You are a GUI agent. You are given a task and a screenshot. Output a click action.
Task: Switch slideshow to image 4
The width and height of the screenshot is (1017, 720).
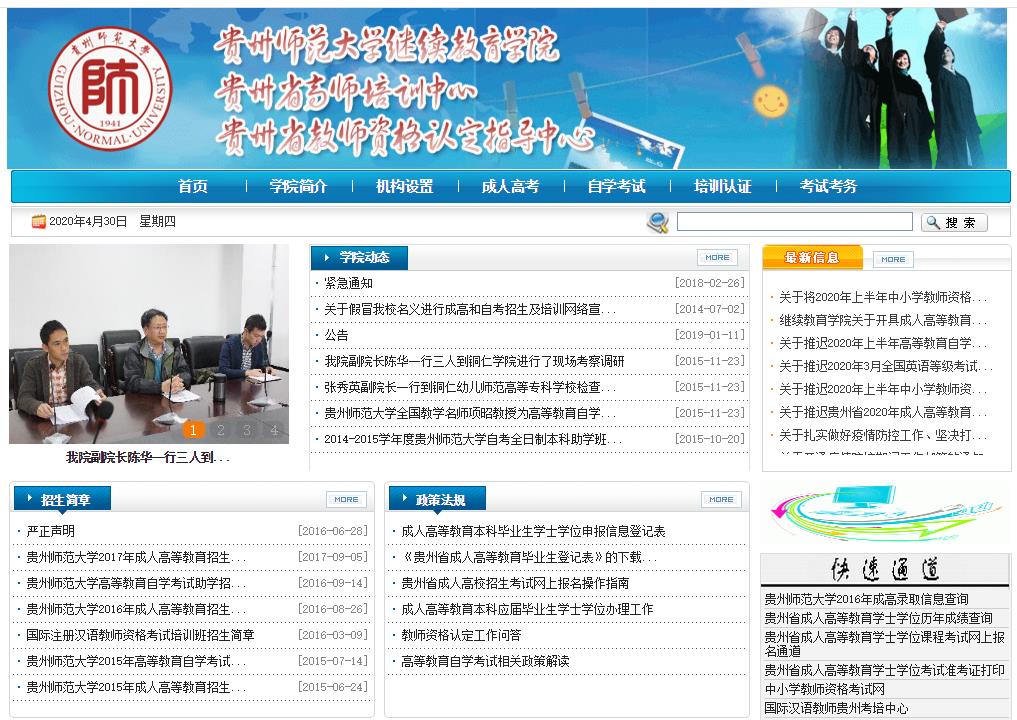[x=273, y=431]
